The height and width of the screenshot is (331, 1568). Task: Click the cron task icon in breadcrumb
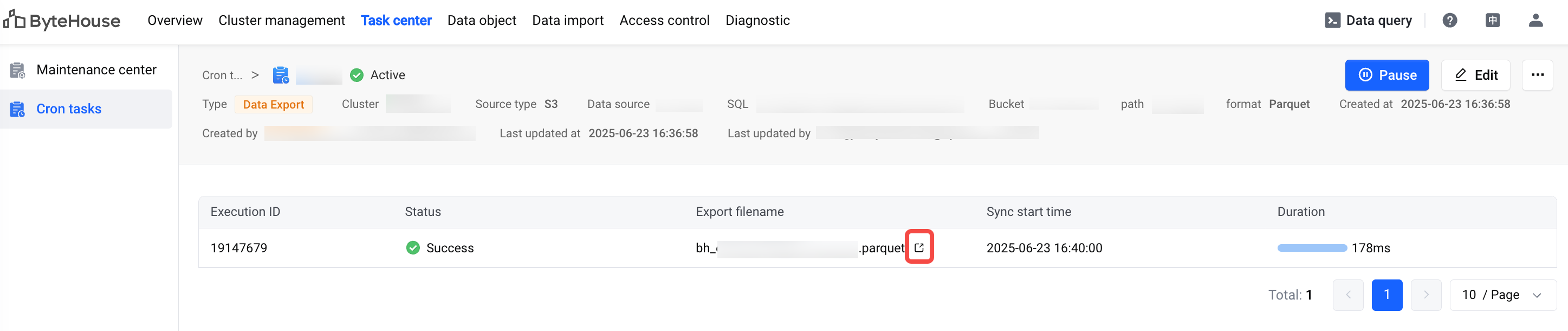pos(281,75)
